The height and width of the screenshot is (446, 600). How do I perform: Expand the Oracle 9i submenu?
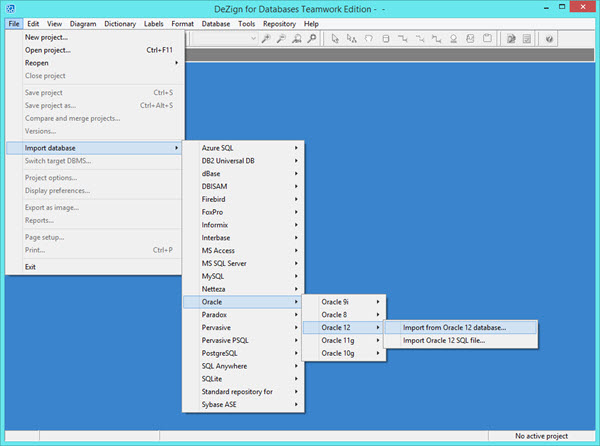pos(344,302)
